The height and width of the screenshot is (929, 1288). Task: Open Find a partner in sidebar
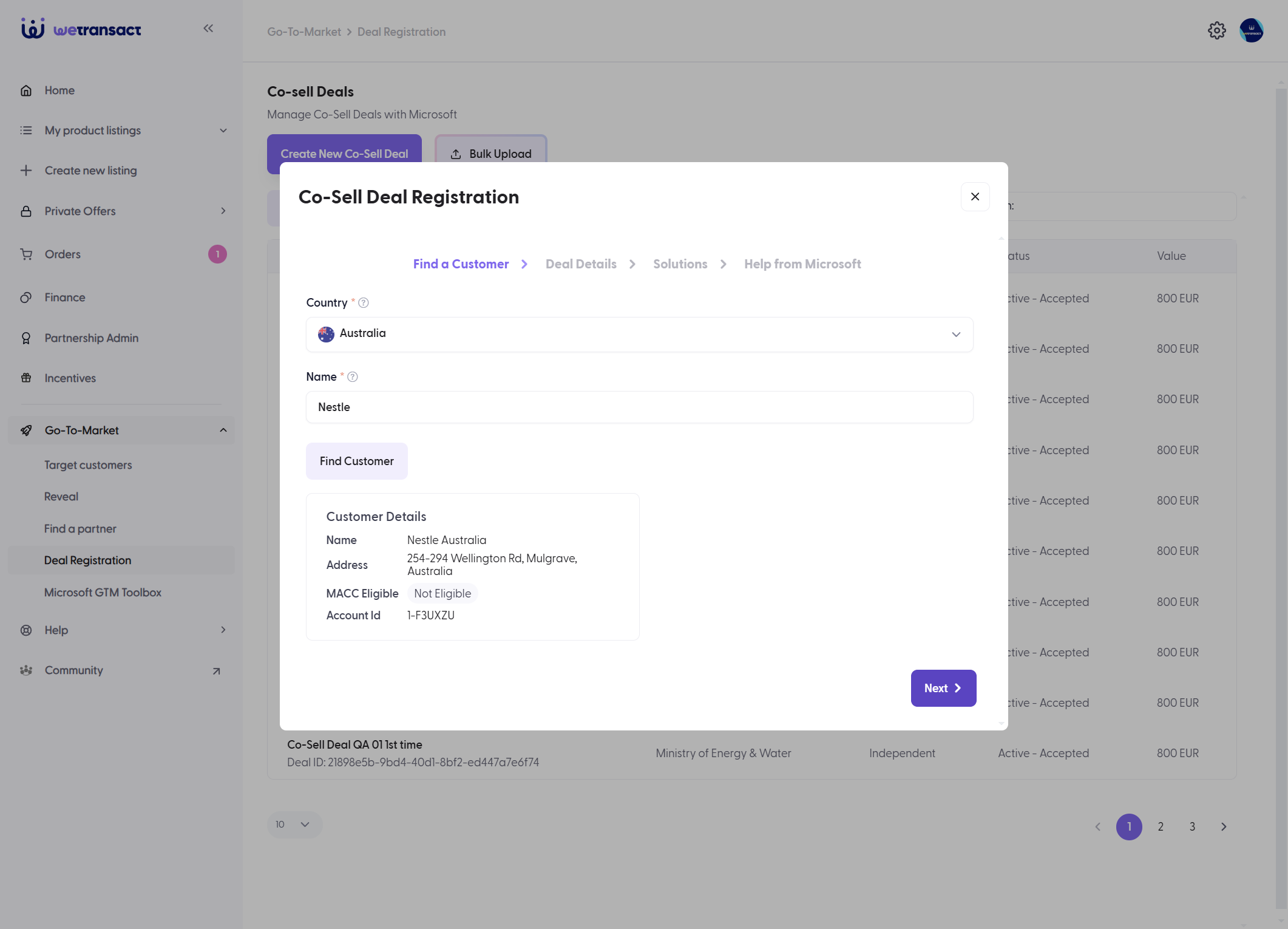[80, 529]
